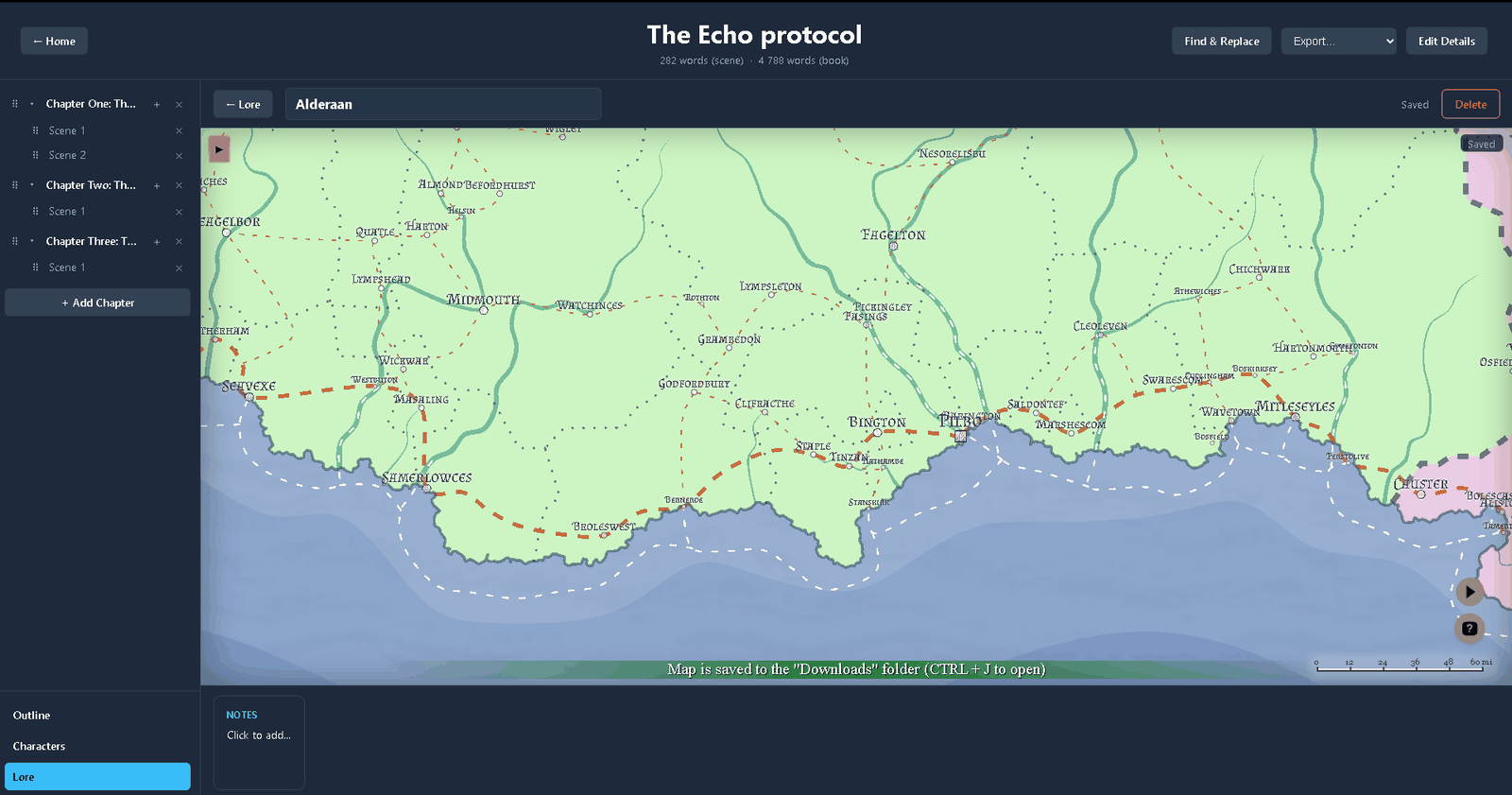Click the Edit Details button

point(1446,41)
